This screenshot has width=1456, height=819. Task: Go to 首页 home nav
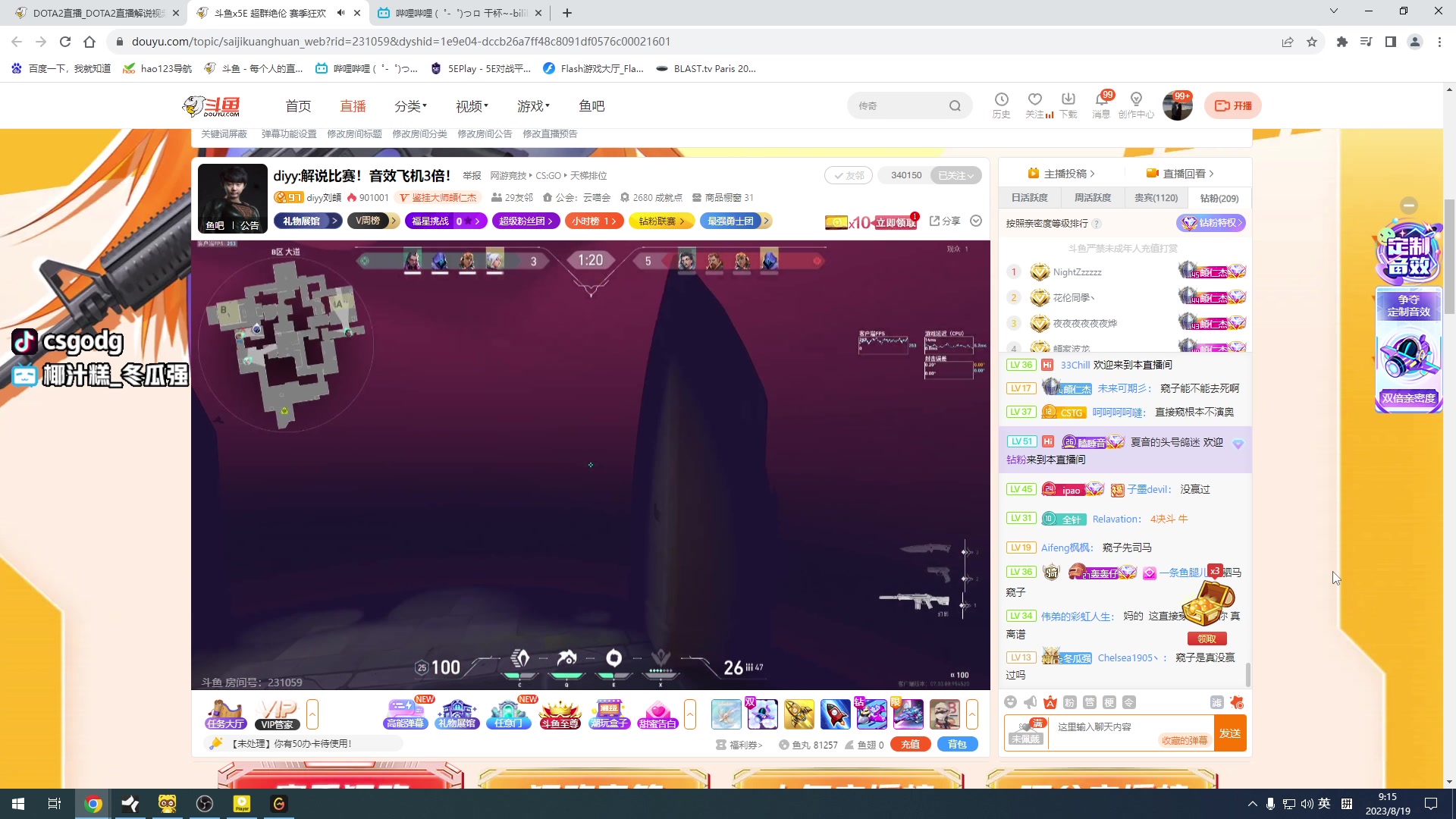click(x=298, y=106)
